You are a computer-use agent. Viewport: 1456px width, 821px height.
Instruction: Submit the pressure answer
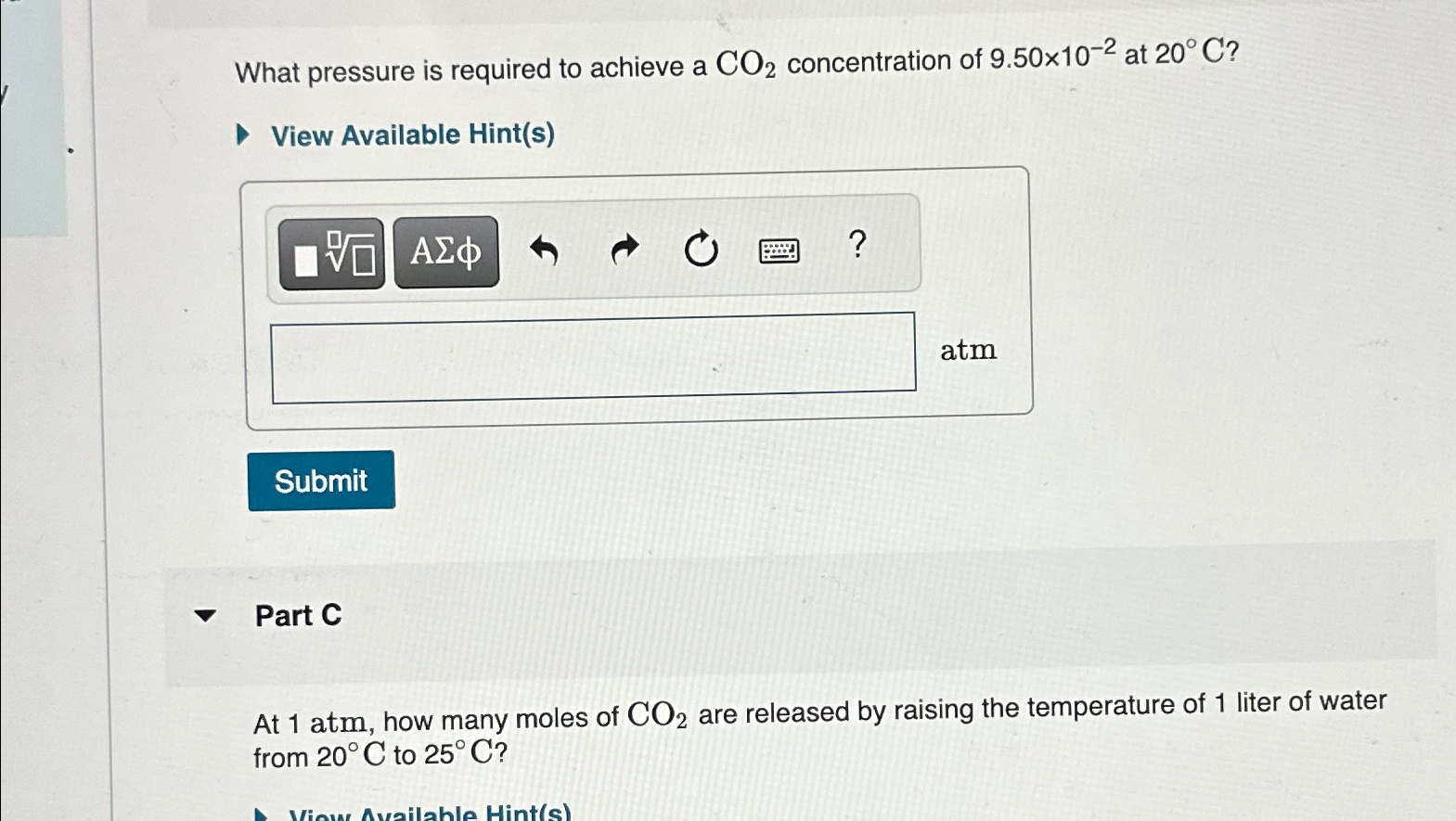click(321, 481)
